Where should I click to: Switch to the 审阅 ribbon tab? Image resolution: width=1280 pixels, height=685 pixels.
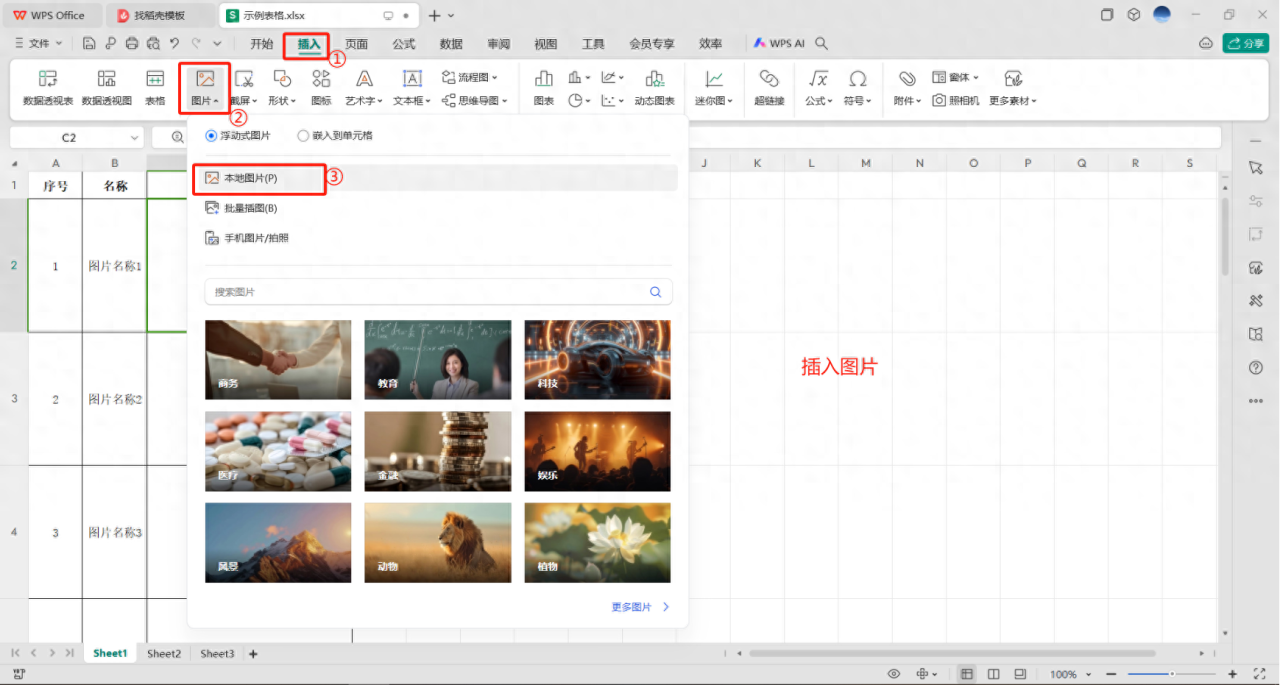[x=498, y=43]
